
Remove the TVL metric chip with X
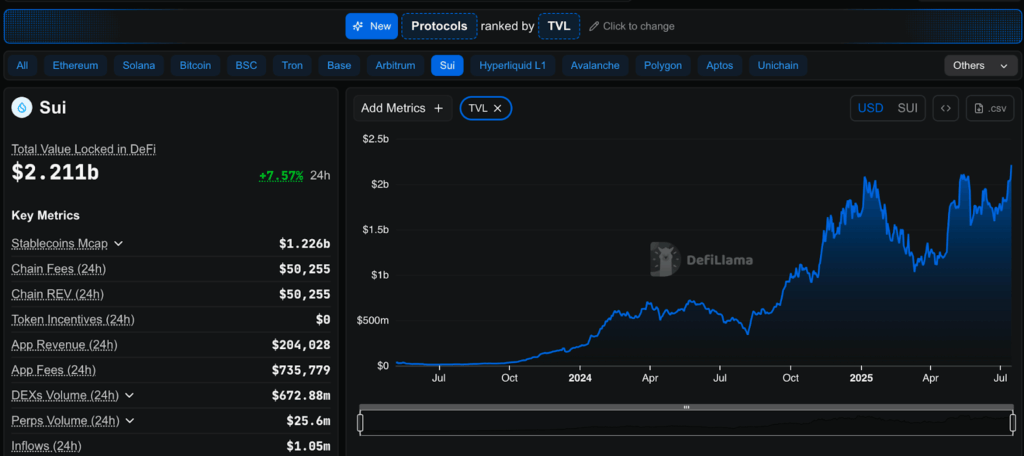497,108
